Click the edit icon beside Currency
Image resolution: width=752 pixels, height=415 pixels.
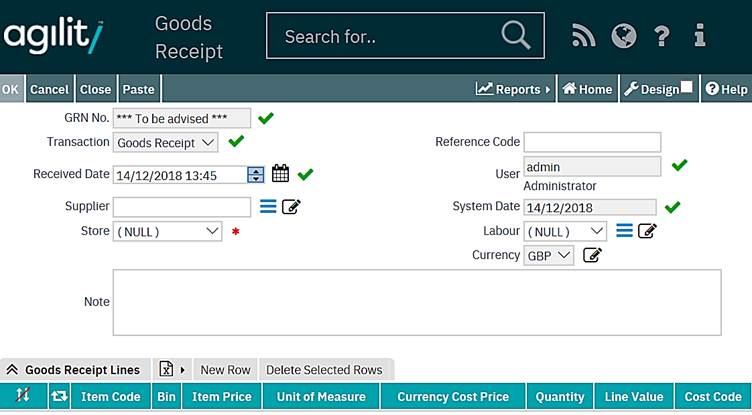click(x=592, y=255)
